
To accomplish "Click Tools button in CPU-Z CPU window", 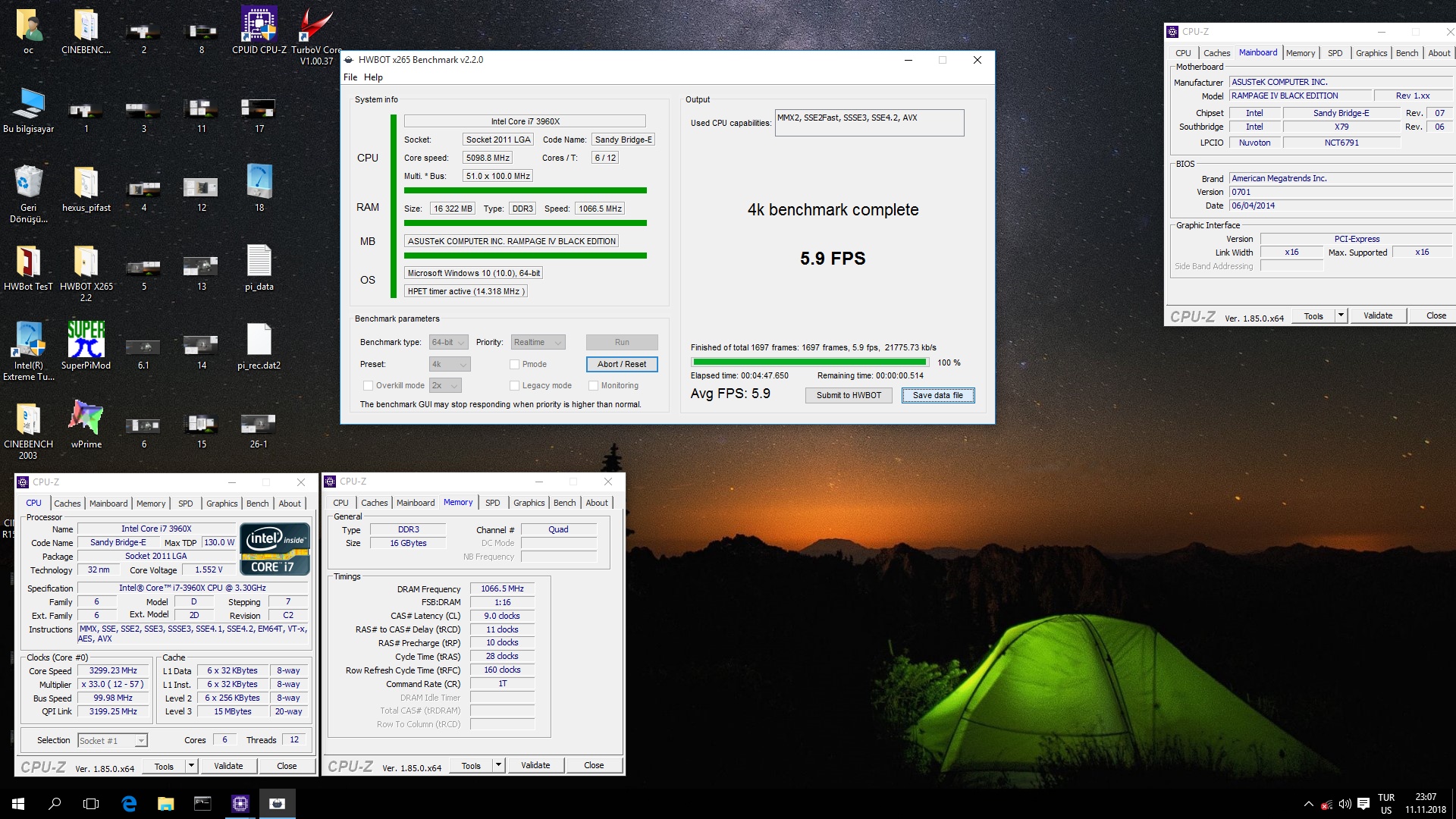I will (x=164, y=766).
